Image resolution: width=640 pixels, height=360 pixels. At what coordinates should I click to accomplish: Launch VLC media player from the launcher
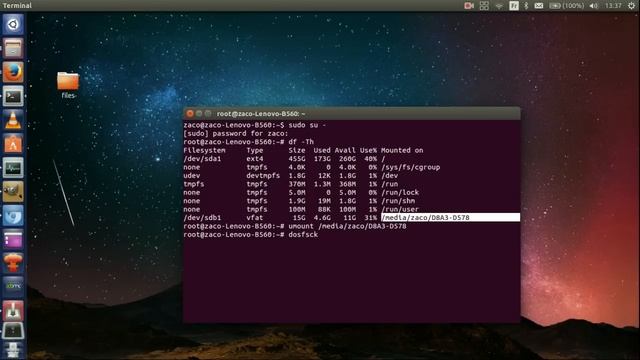pos(13,120)
